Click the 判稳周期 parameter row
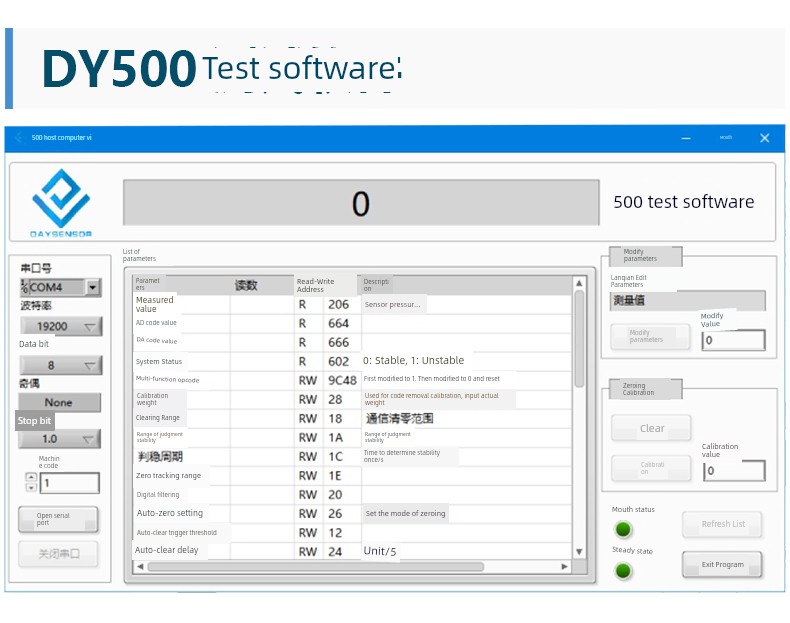790x623 pixels. 352,457
